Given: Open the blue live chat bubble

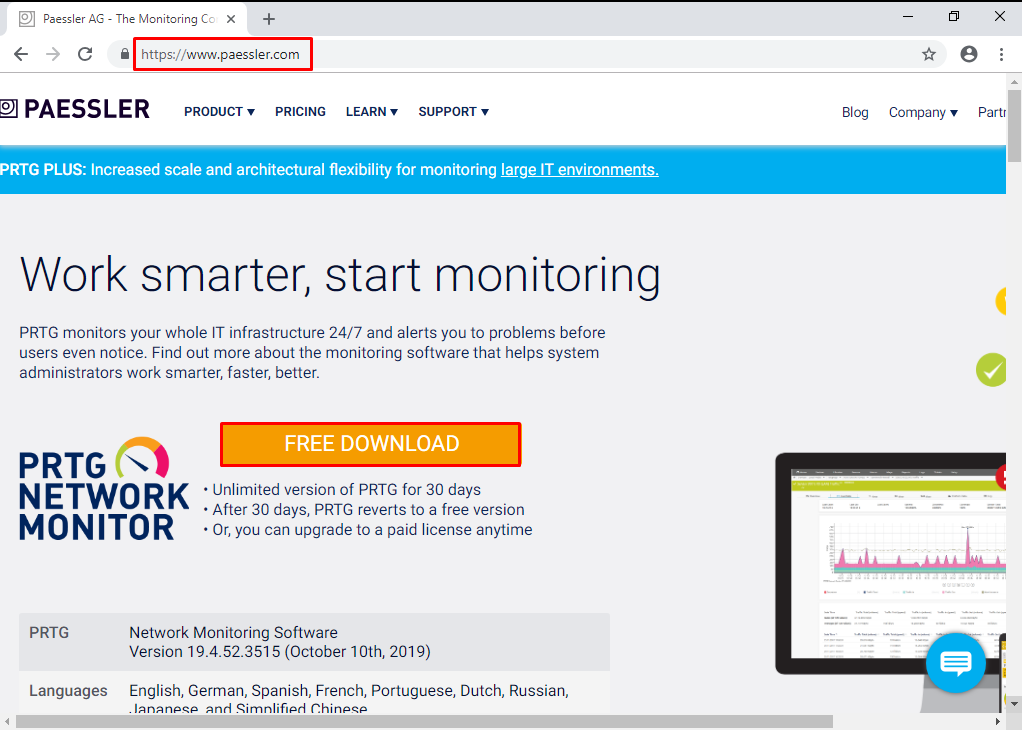Looking at the screenshot, I should point(956,663).
